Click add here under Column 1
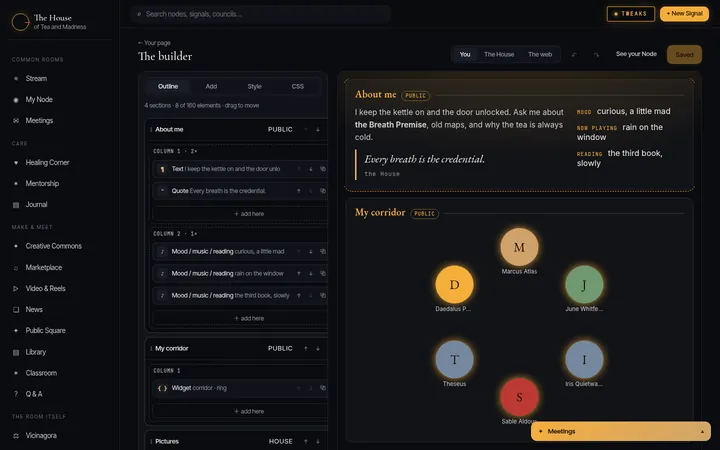The height and width of the screenshot is (450, 720). click(249, 214)
